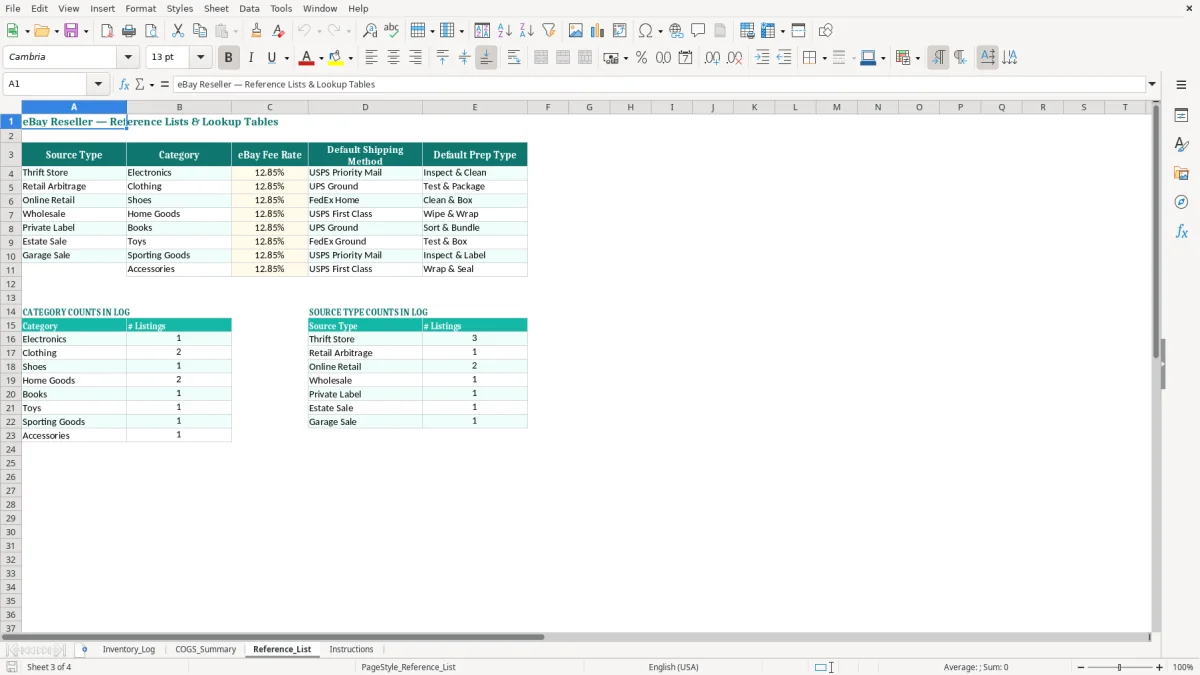Open Sidebar Properties panel
Viewport: 1200px width, 675px height.
point(1181,115)
